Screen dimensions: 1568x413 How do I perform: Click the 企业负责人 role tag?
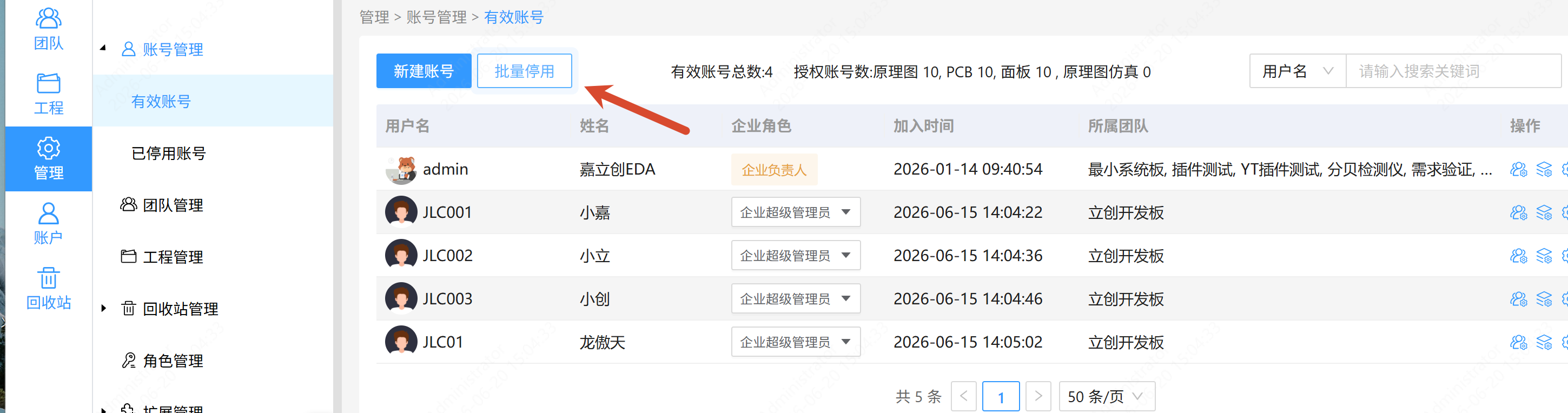[x=774, y=170]
